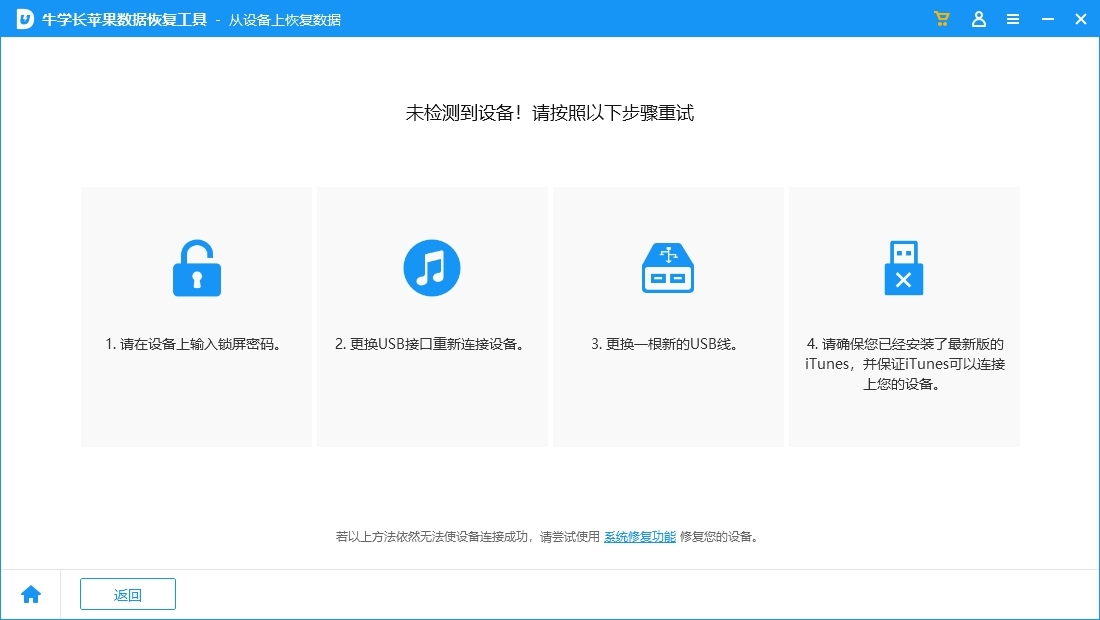Image resolution: width=1100 pixels, height=620 pixels.
Task: Click the card about entering the lockscreen passcode
Action: [196, 316]
